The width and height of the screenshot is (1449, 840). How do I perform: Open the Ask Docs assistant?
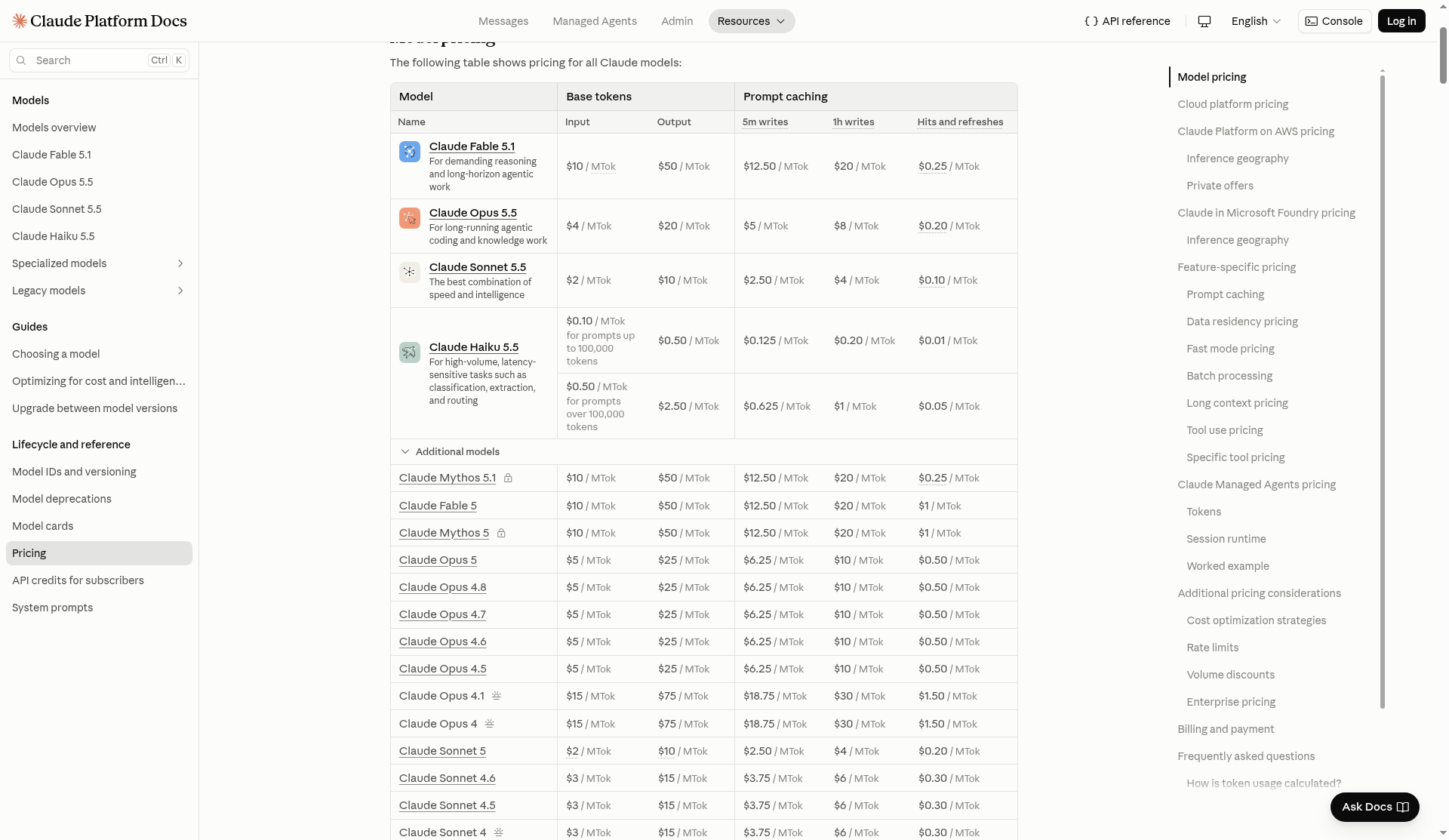pyautogui.click(x=1374, y=807)
